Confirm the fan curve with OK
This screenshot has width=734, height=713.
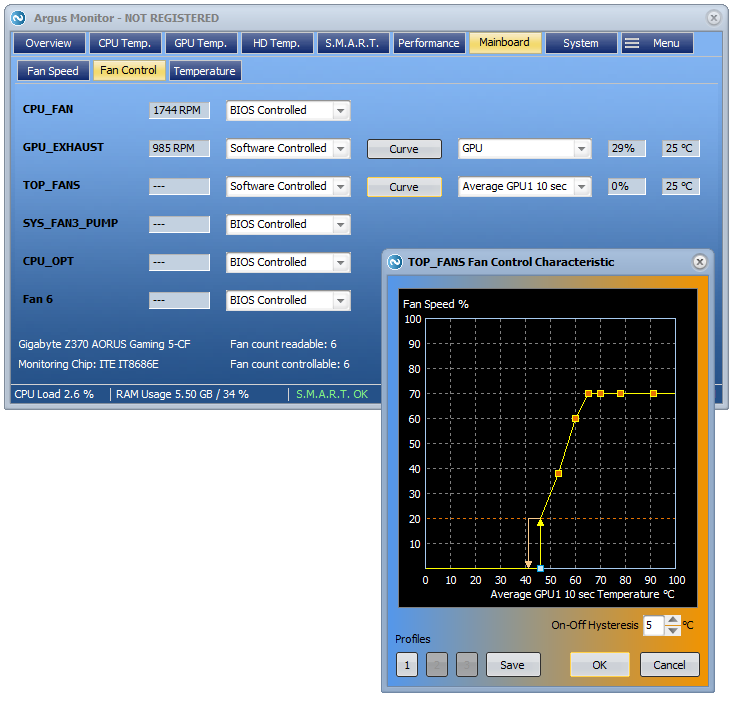click(x=599, y=665)
